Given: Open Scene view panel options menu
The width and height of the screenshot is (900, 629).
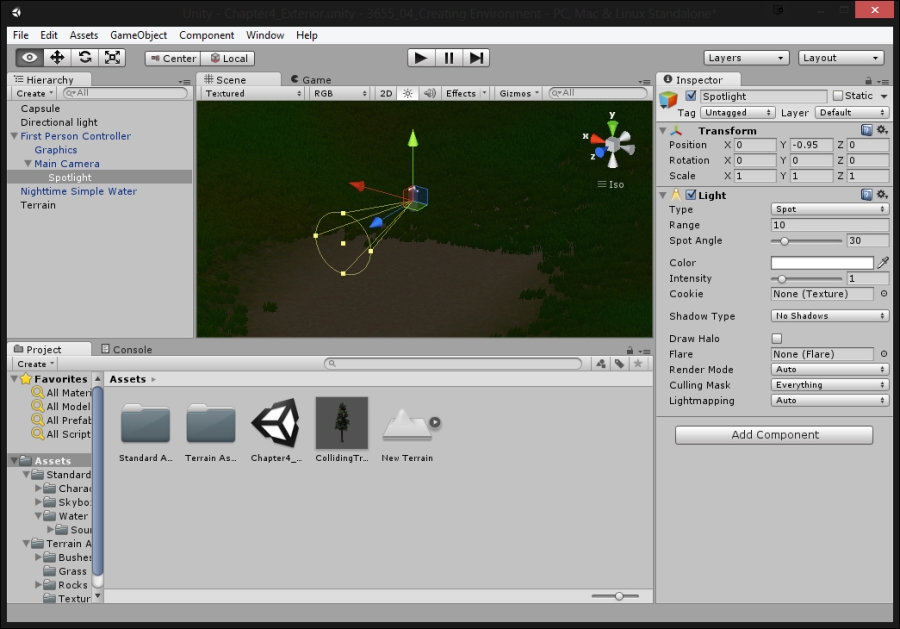Looking at the screenshot, I should point(644,82).
